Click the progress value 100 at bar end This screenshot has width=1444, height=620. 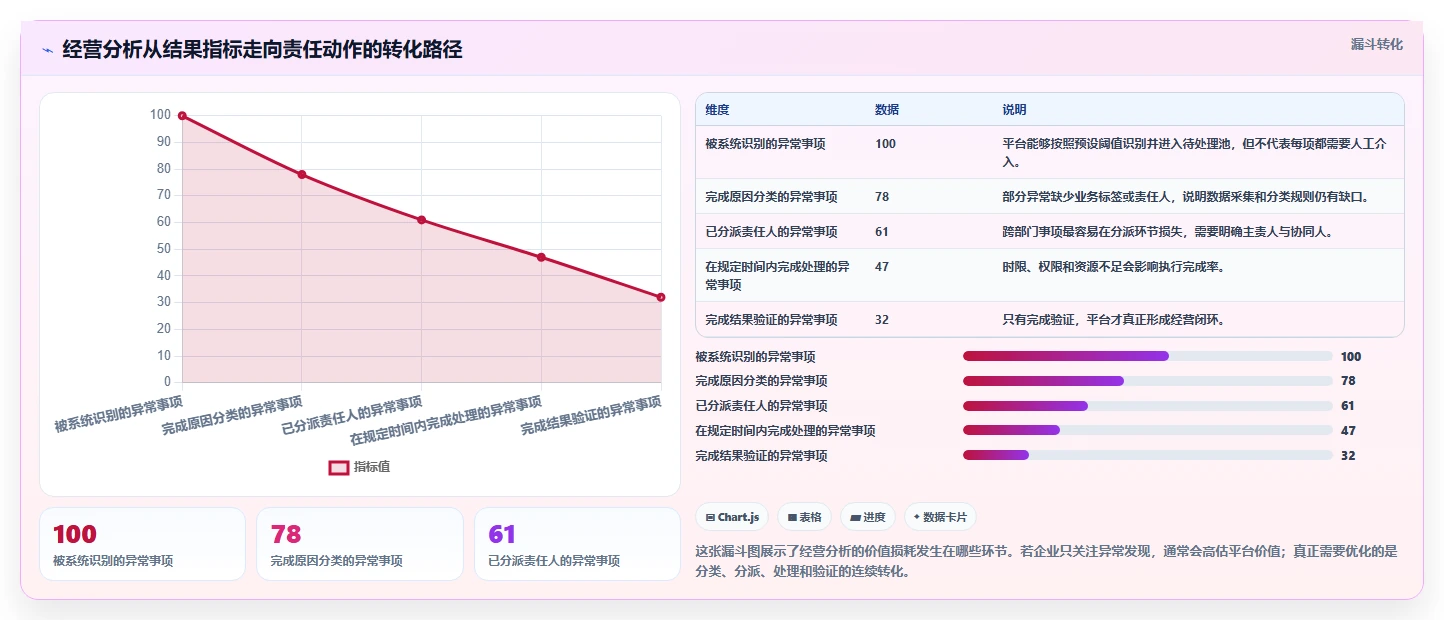click(1351, 357)
